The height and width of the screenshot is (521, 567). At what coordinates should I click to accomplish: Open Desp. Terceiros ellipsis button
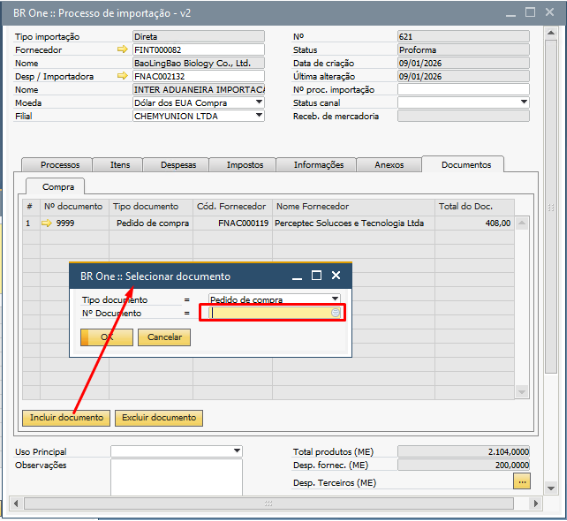click(x=521, y=482)
